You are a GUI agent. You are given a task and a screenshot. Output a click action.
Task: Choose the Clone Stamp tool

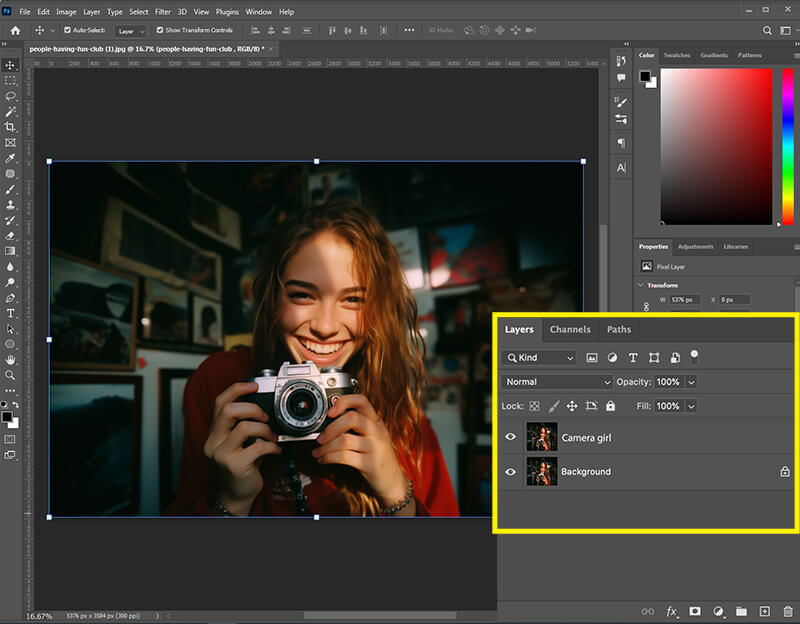click(10, 205)
